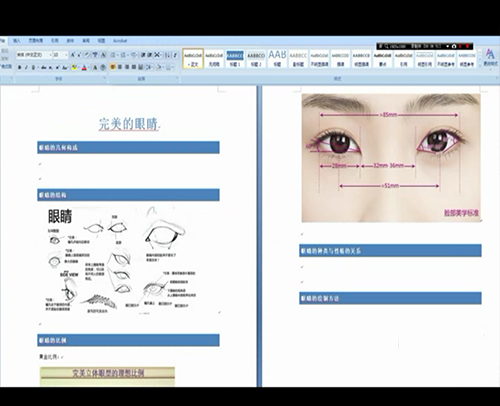Apply the large AAB 标题 style
Screen dimensions: 500x406
[x=277, y=58]
